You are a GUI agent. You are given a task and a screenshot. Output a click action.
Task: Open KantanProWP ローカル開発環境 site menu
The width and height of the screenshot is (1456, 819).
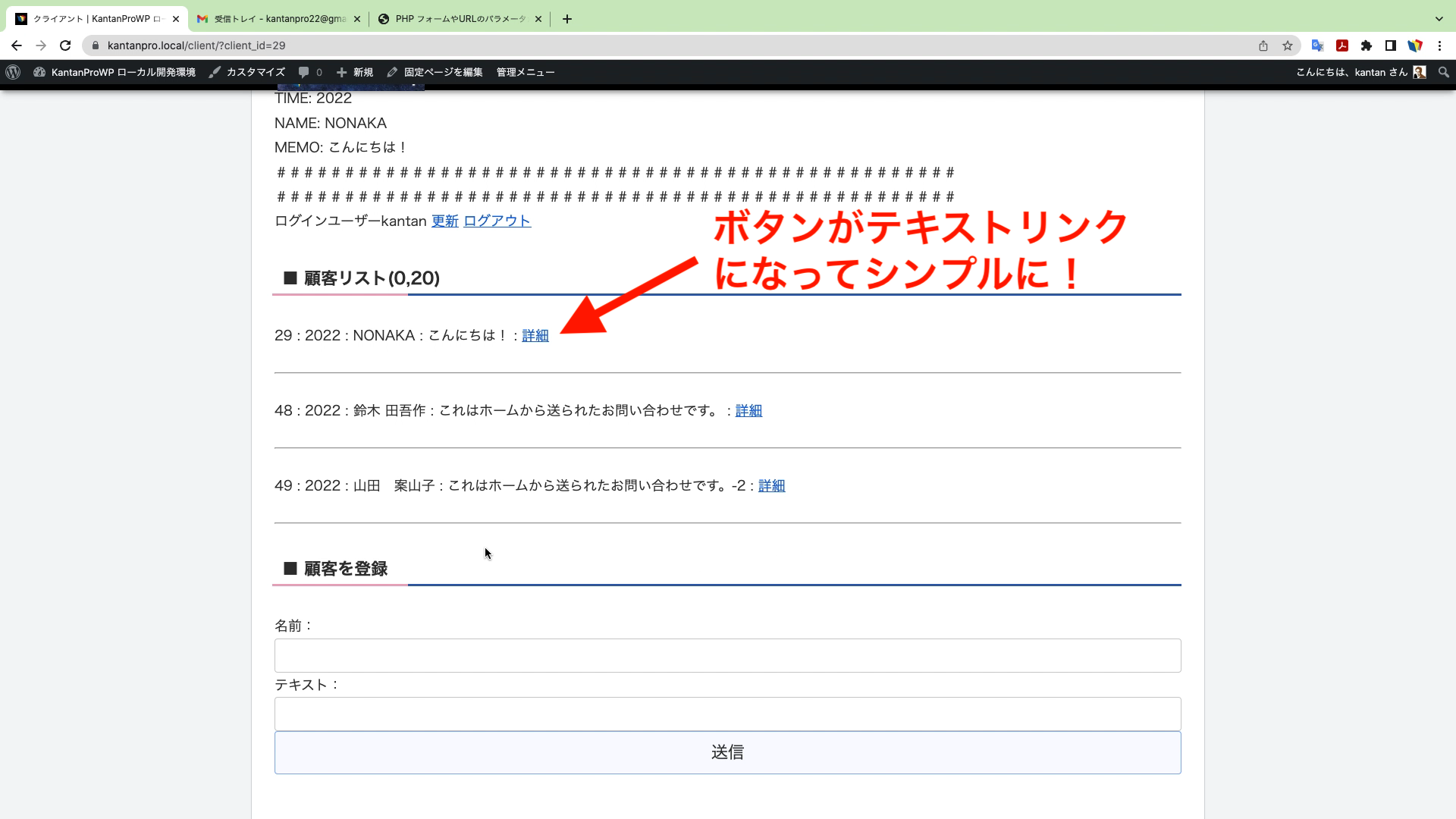(x=115, y=72)
